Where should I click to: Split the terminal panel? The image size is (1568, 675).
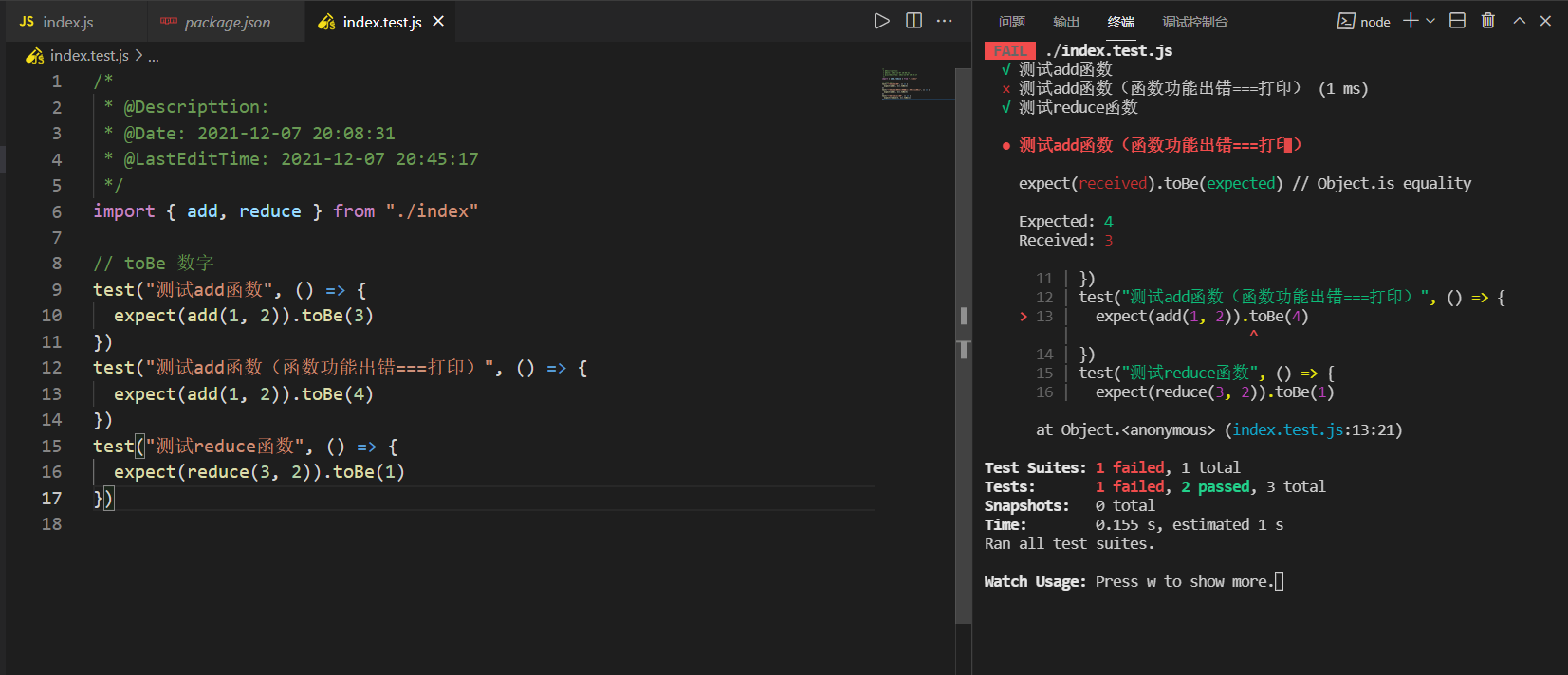click(1458, 21)
